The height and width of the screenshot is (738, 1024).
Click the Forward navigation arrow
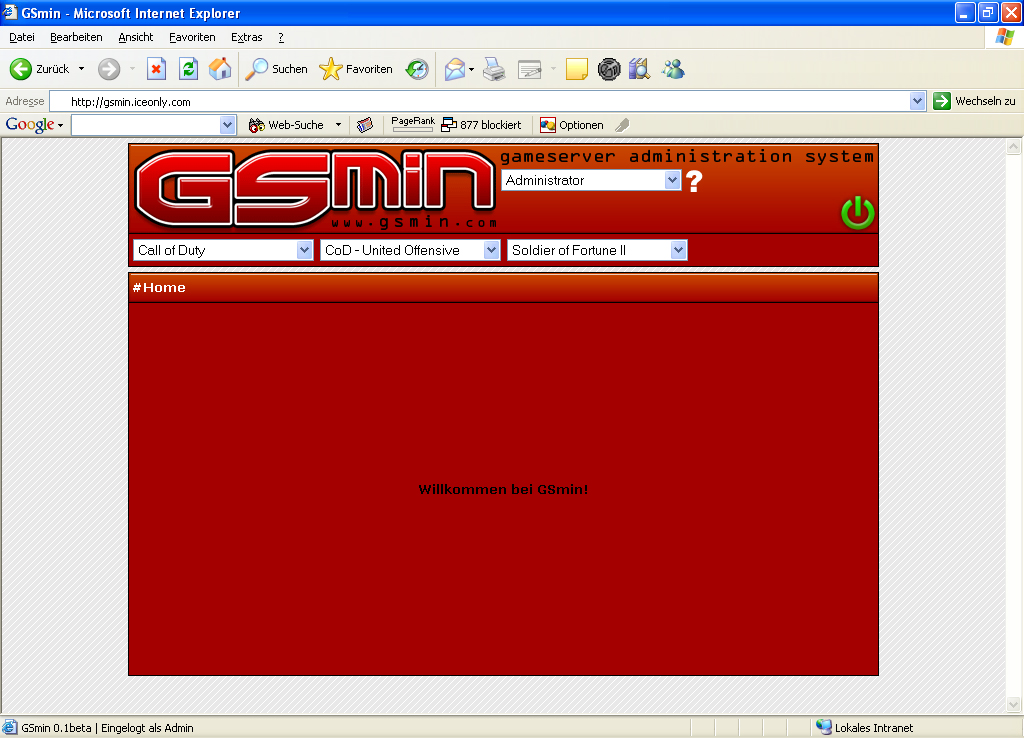click(x=109, y=69)
